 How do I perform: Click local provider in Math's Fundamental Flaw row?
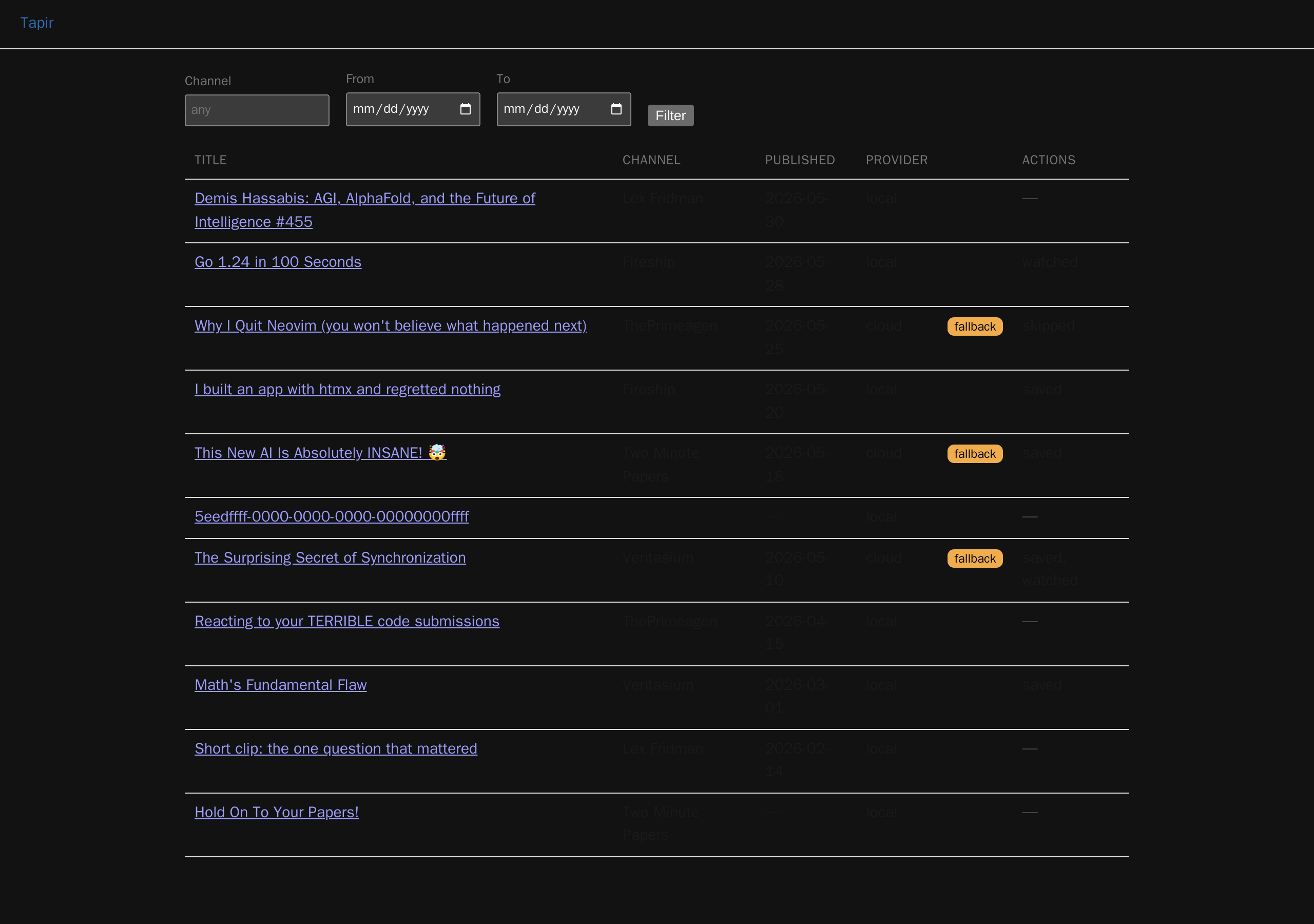pyautogui.click(x=881, y=685)
